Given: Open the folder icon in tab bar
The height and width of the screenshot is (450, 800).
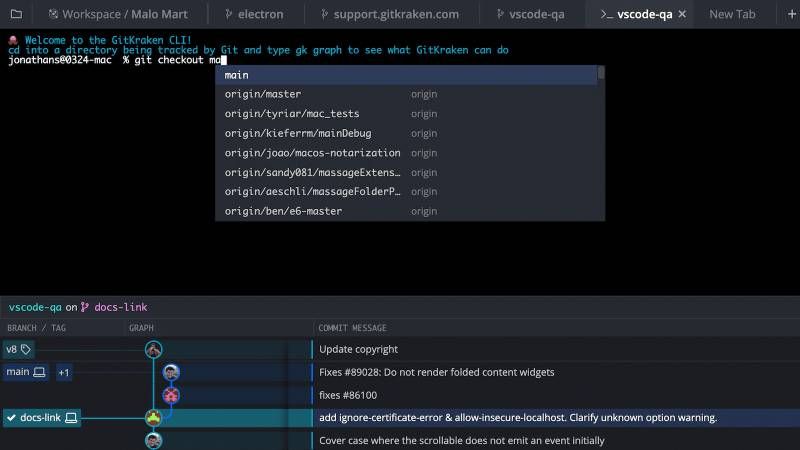Looking at the screenshot, I should pyautogui.click(x=16, y=14).
